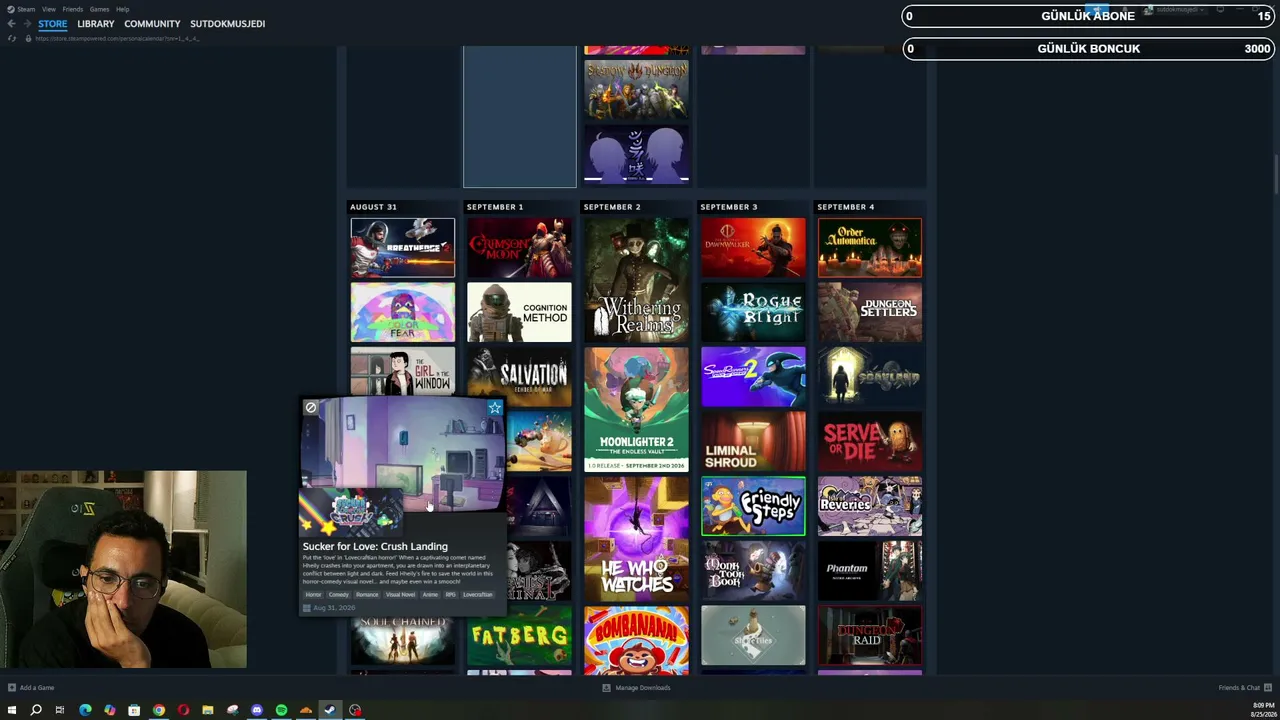Open the Withering Realms game tile

click(636, 280)
